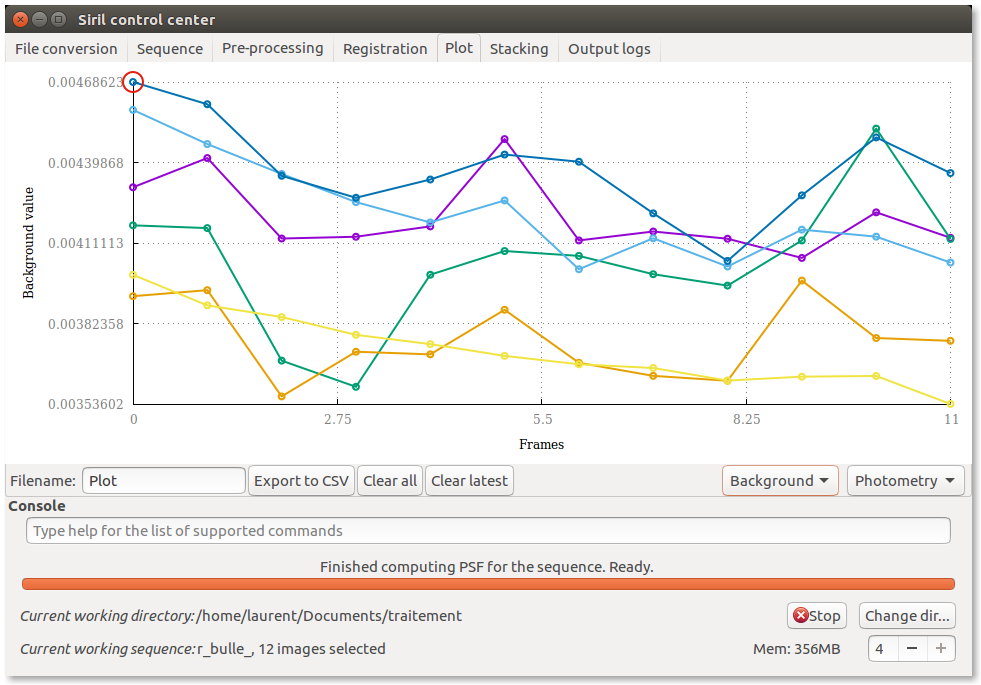Switch to the File conversion tab
Screen dimensions: 981x685
click(x=66, y=49)
